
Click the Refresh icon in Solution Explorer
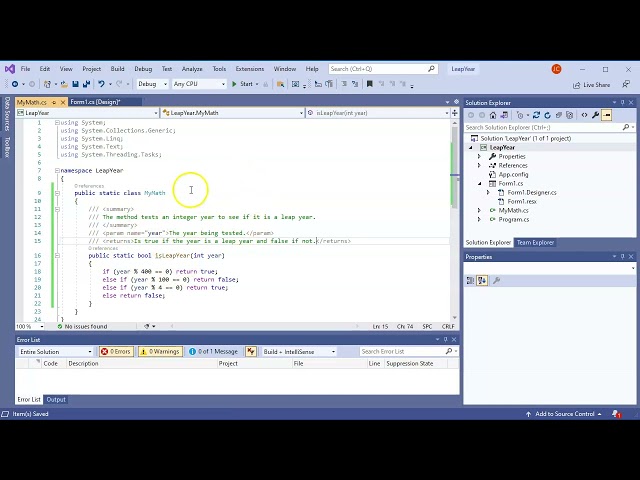click(x=547, y=116)
